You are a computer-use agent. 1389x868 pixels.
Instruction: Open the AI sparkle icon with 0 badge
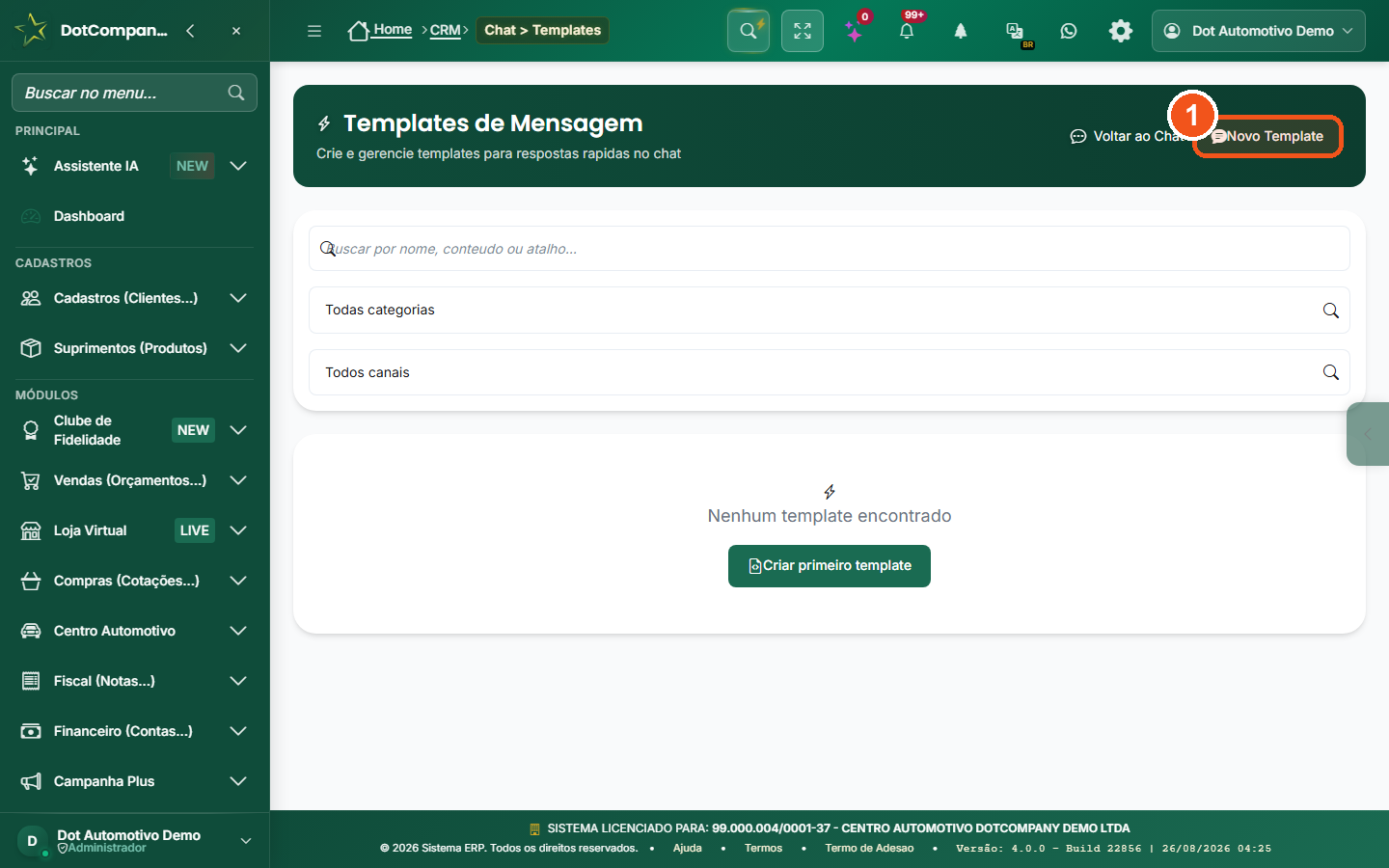click(x=855, y=31)
